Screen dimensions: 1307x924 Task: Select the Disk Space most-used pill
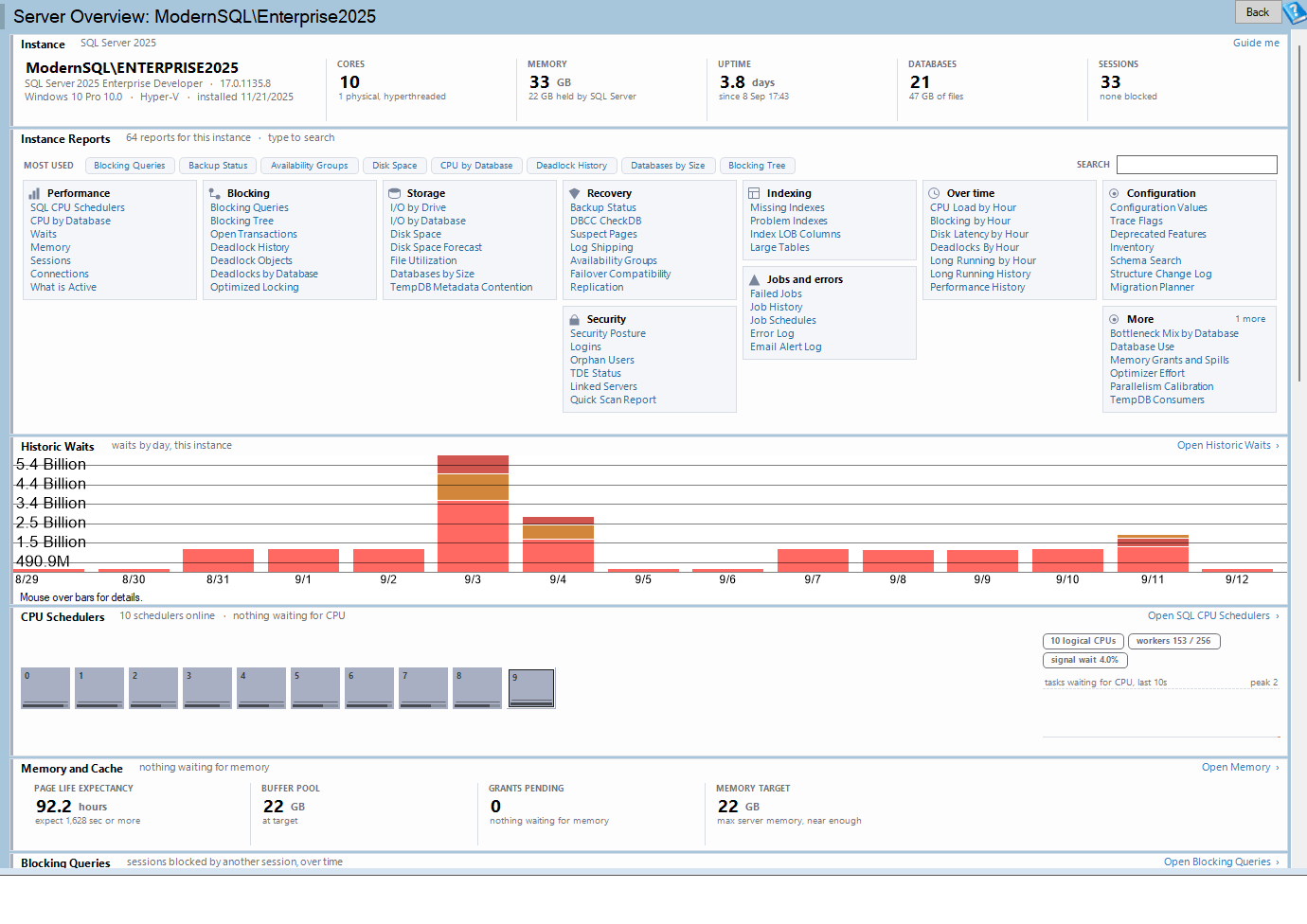point(395,166)
